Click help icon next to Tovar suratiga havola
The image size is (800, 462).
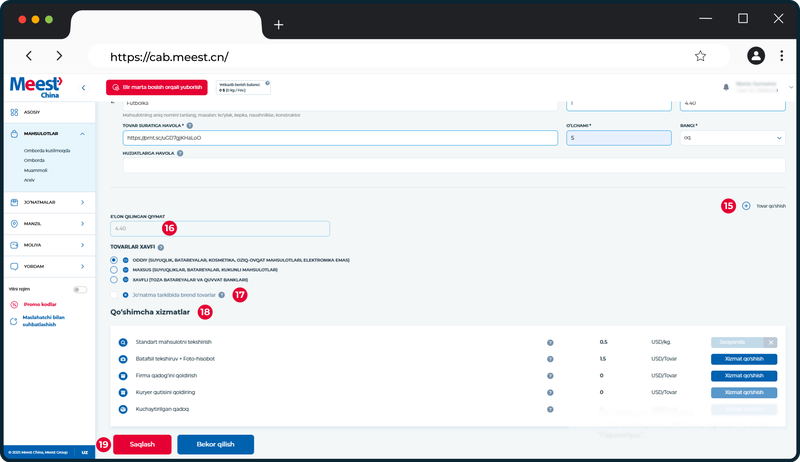190,125
